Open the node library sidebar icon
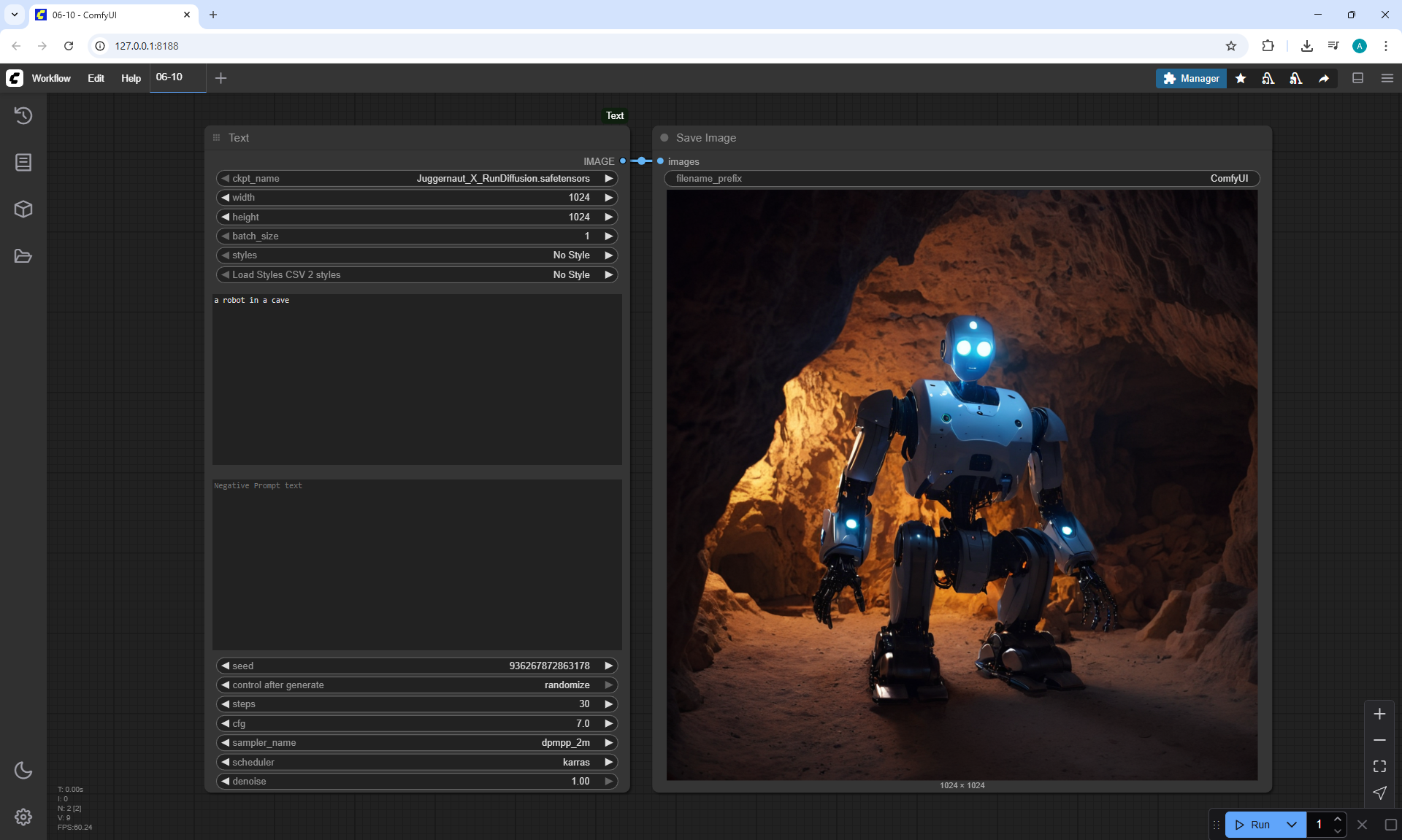 tap(23, 162)
